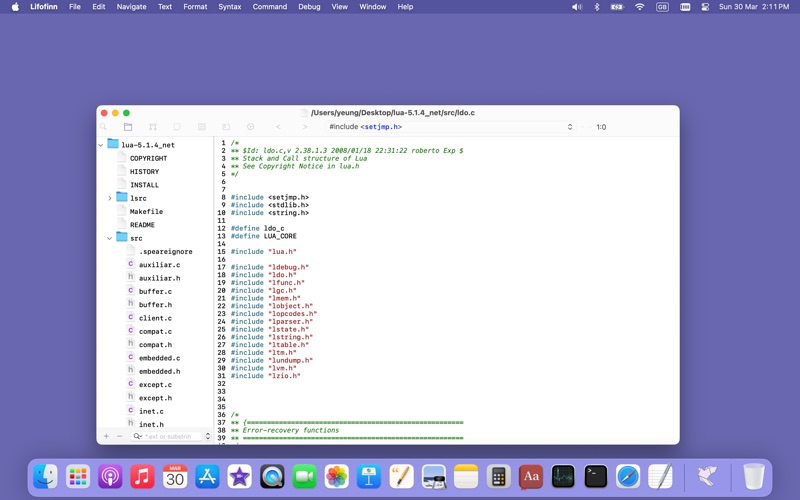Click the speech bubble icon in toolbar
This screenshot has height=500, width=800.
pyautogui.click(x=177, y=127)
